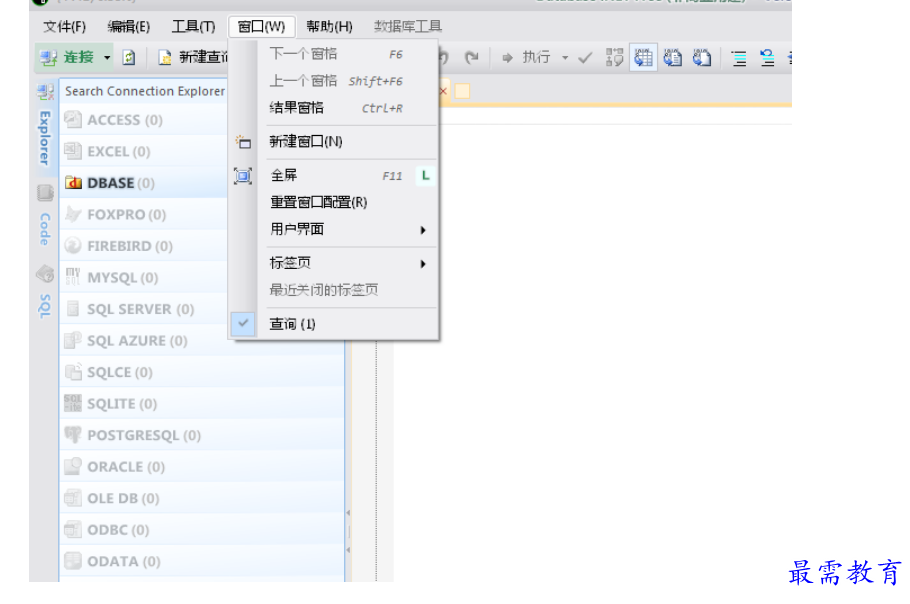Image resolution: width=910 pixels, height=604 pixels.
Task: Click the small new tab square
Action: pos(462,91)
